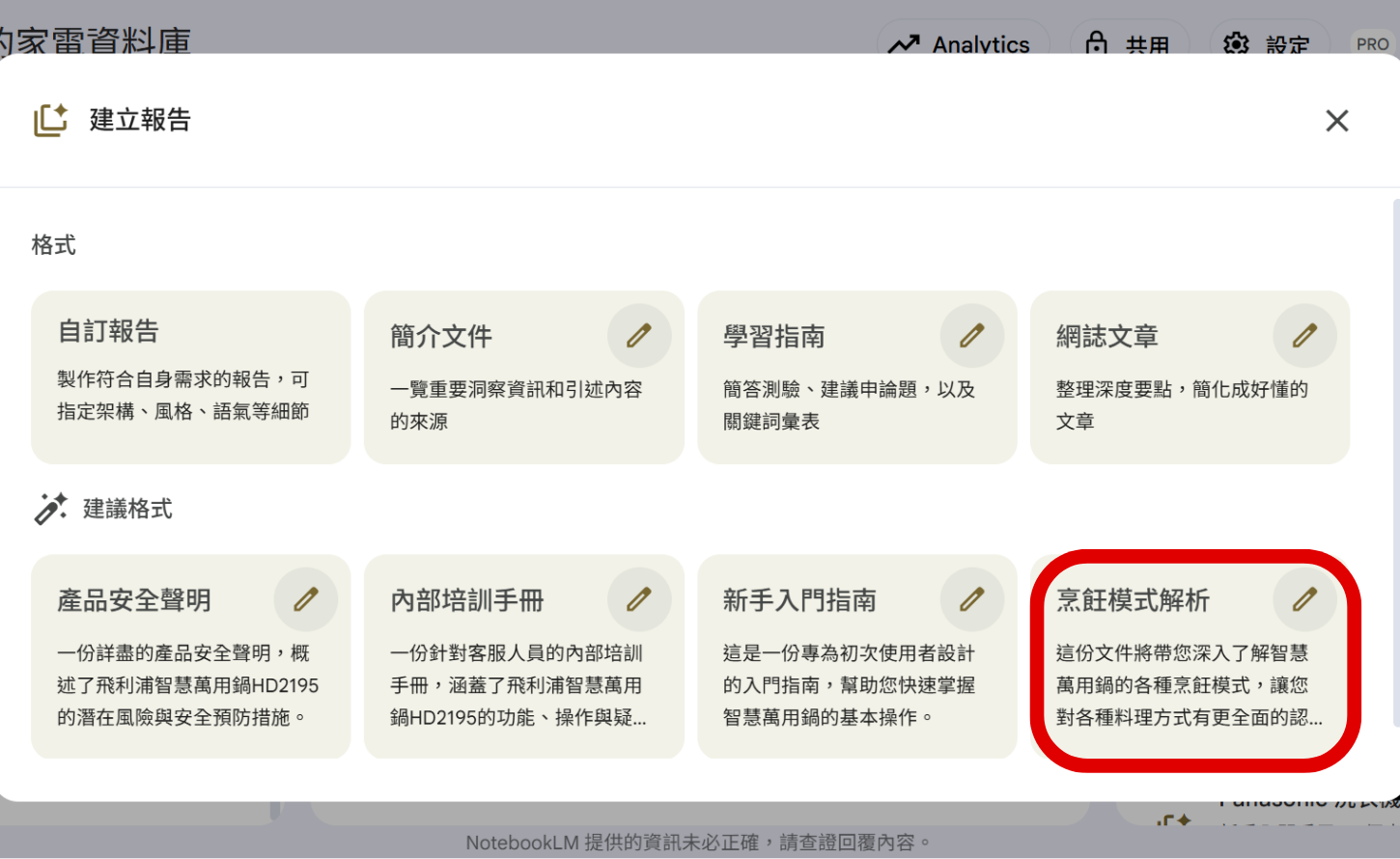Click the PRO badge
Viewport: 1400px width, 859px height.
pyautogui.click(x=1371, y=43)
